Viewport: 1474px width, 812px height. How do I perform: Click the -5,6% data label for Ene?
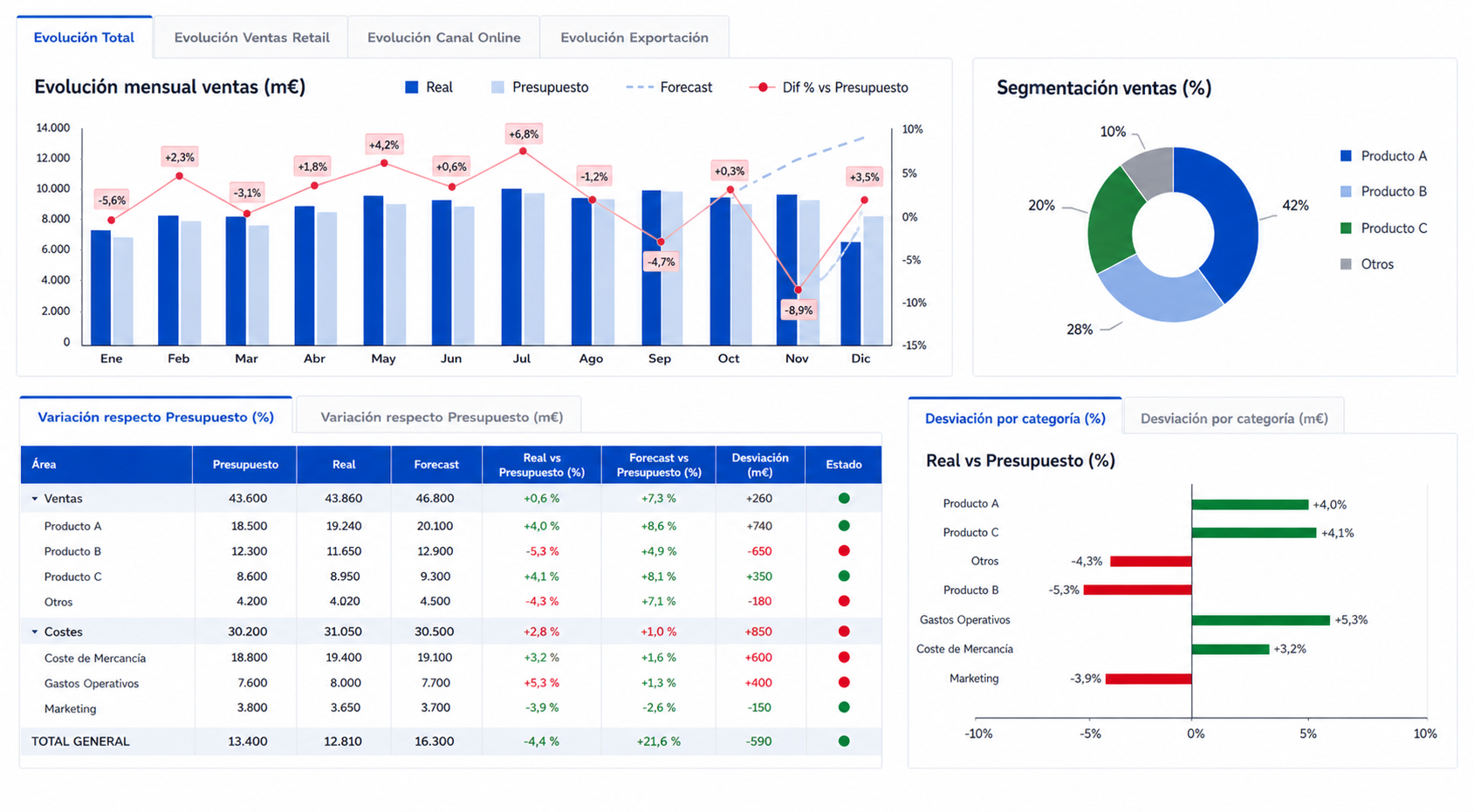(112, 201)
